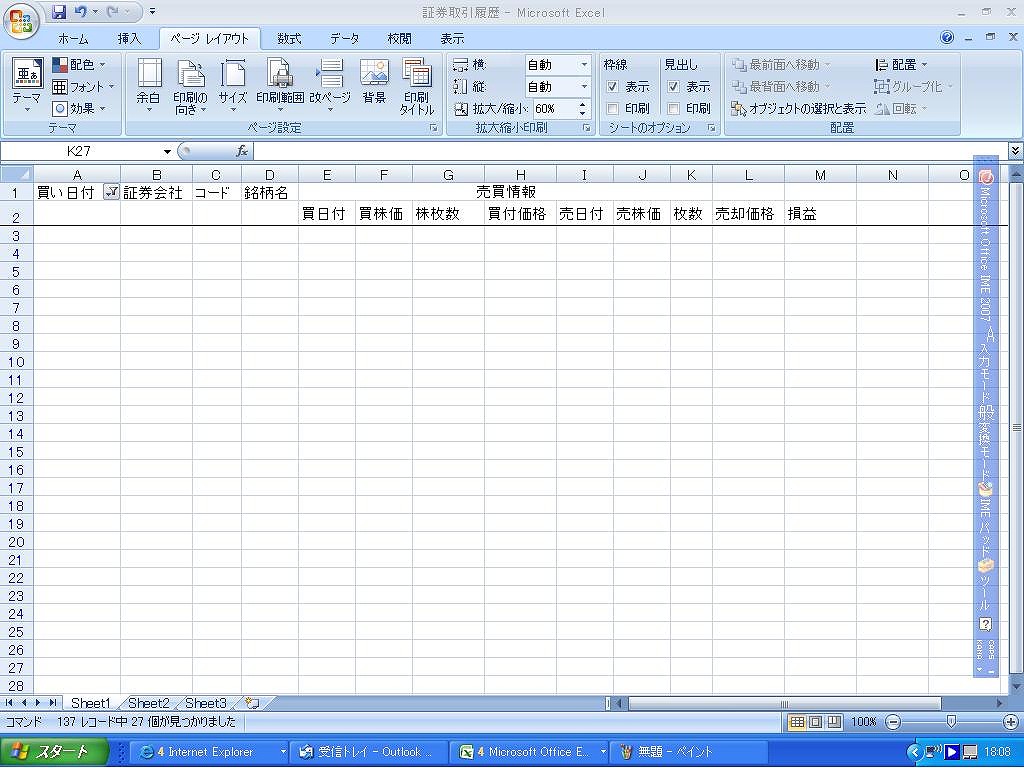Uncheck 枠線 表示 gridlines view checkbox
The width and height of the screenshot is (1024, 768).
pos(613,87)
